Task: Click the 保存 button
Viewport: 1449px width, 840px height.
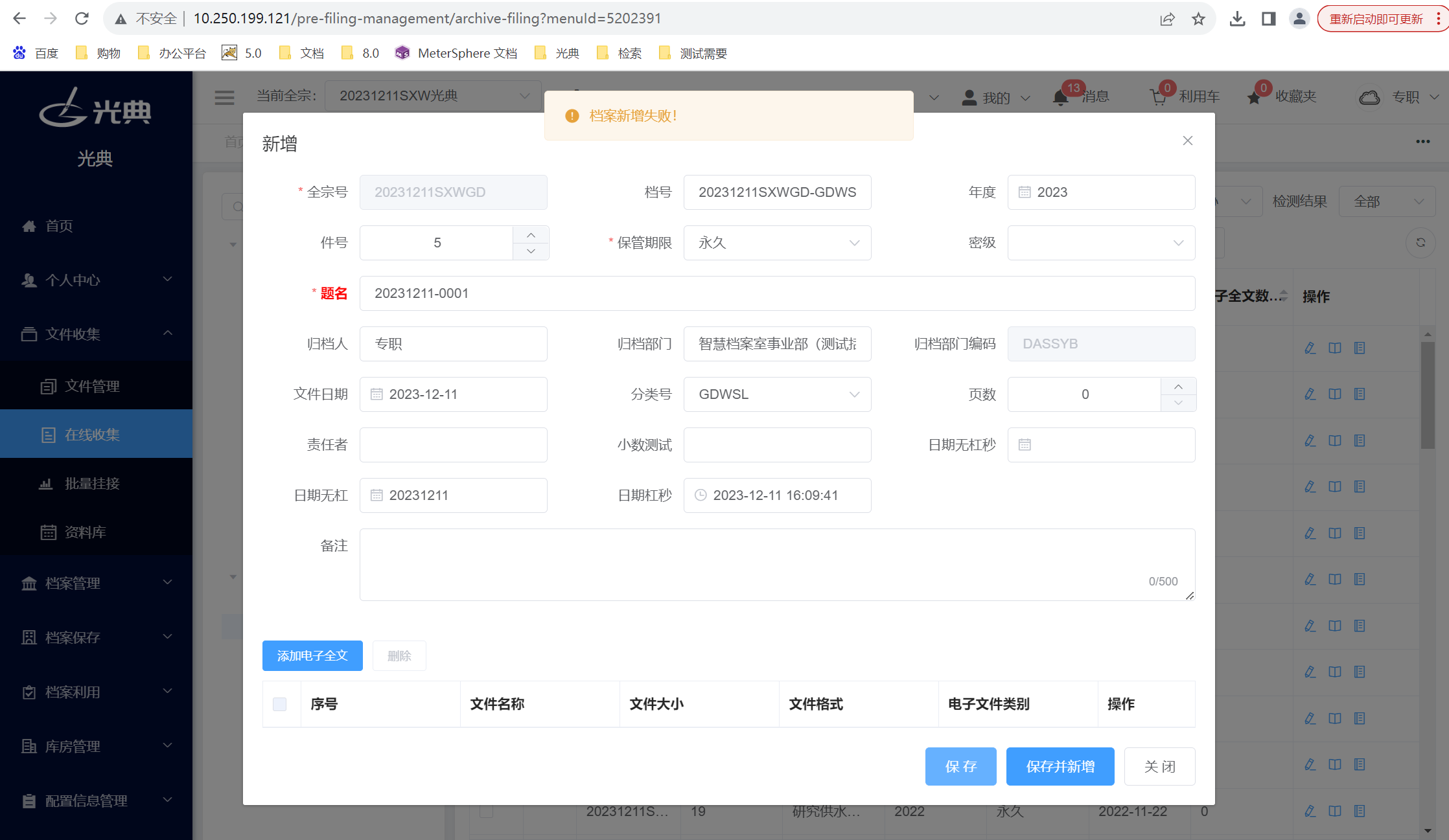Action: [x=960, y=767]
